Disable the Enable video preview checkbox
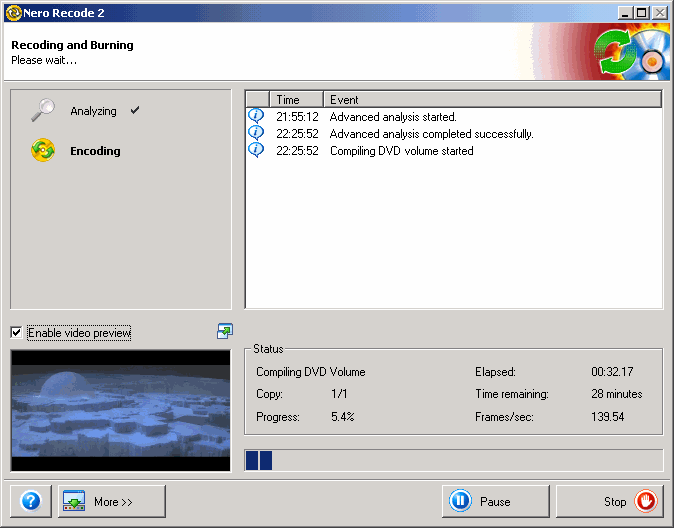The image size is (674, 528). 17,332
